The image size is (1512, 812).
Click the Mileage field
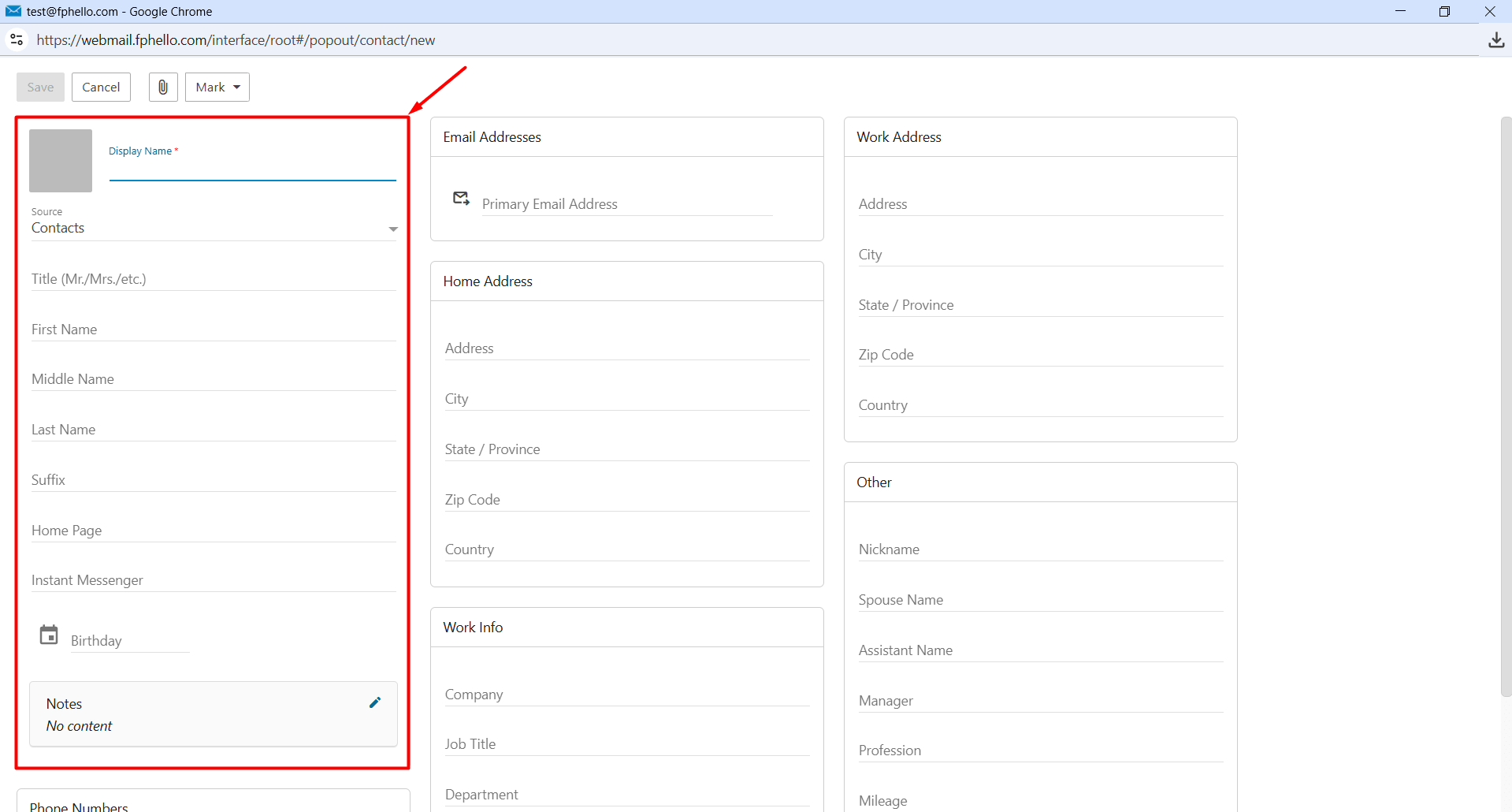coord(1041,801)
